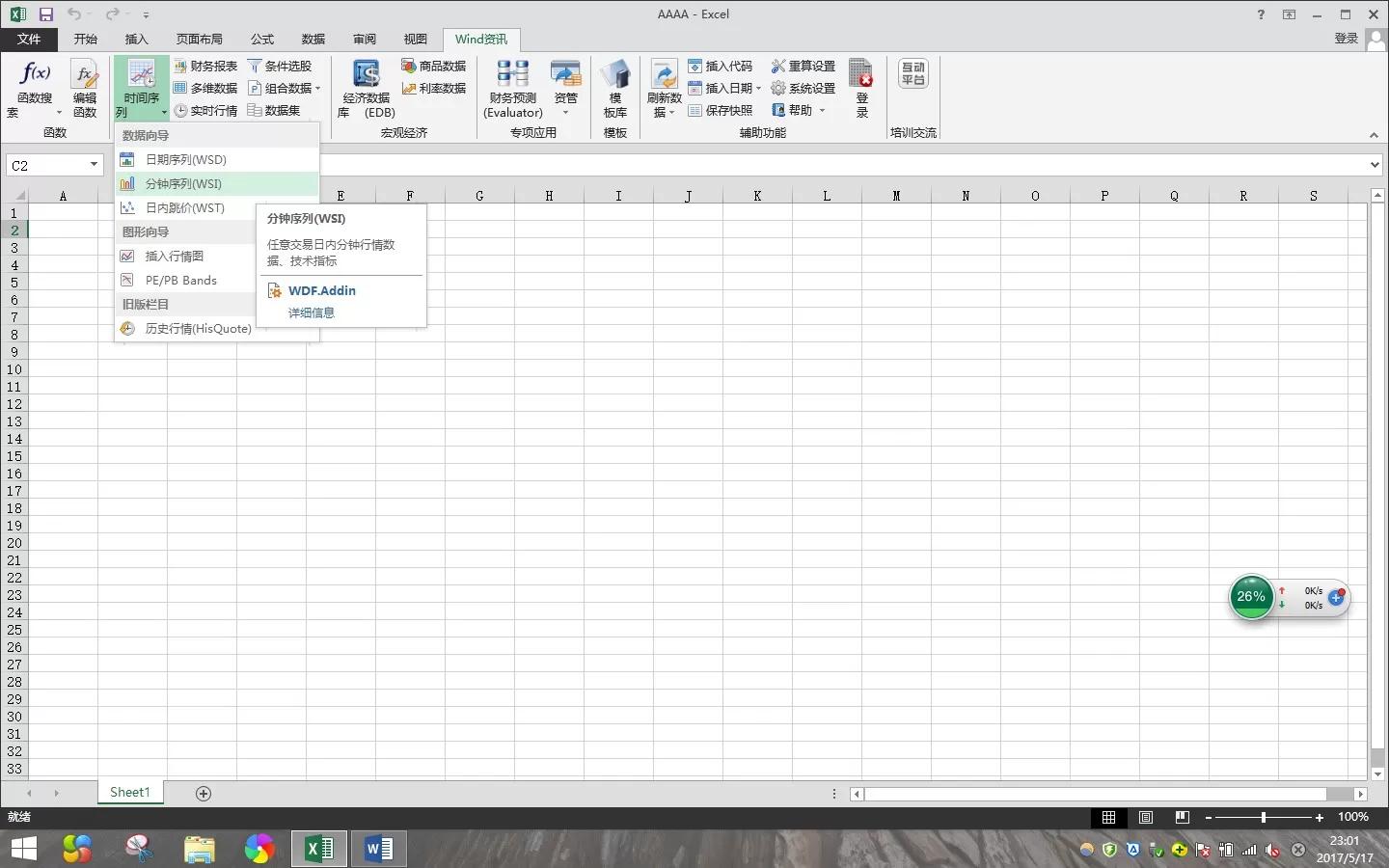Open 财务报表 financial statements
Image resolution: width=1389 pixels, height=868 pixels.
click(x=205, y=66)
